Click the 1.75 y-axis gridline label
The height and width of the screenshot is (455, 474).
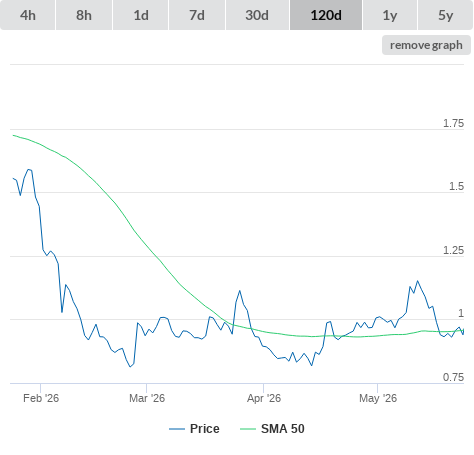pyautogui.click(x=453, y=123)
